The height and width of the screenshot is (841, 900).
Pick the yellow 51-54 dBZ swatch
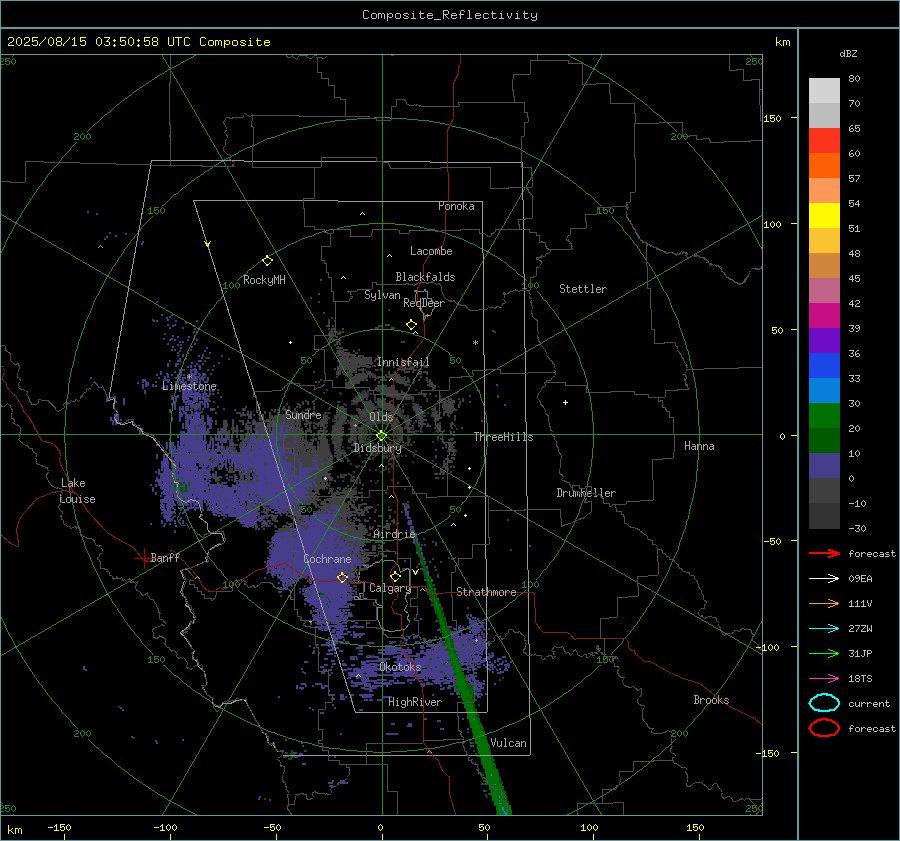(x=824, y=215)
